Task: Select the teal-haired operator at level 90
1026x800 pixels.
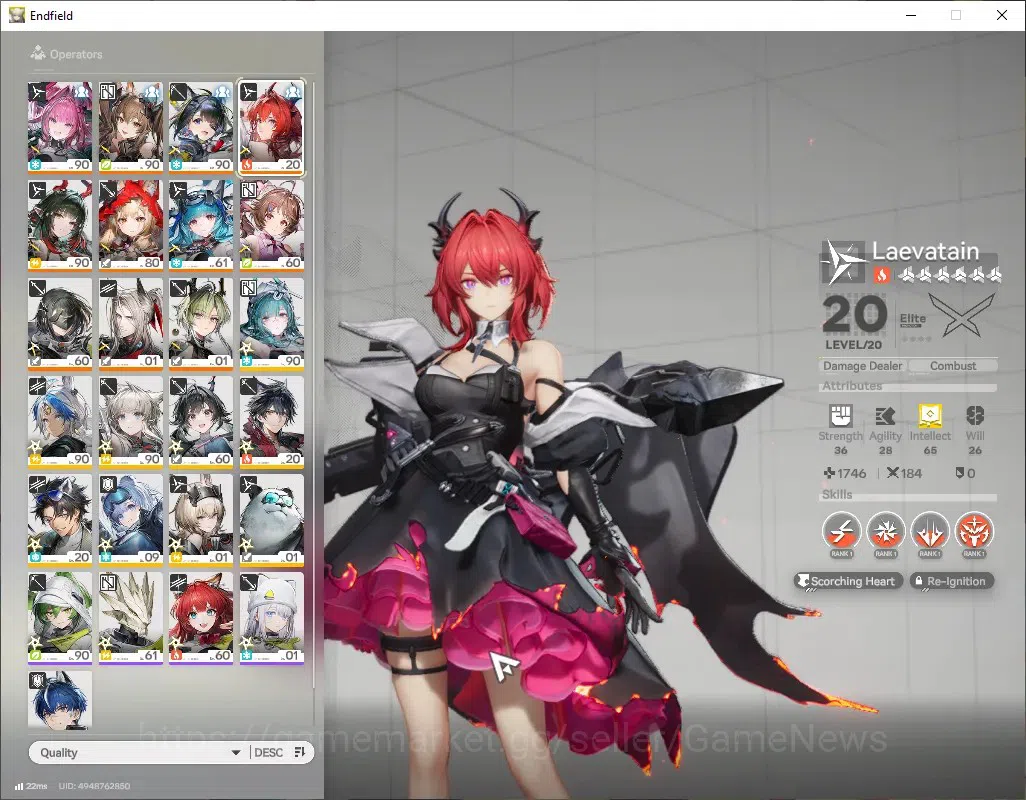Action: pos(272,323)
